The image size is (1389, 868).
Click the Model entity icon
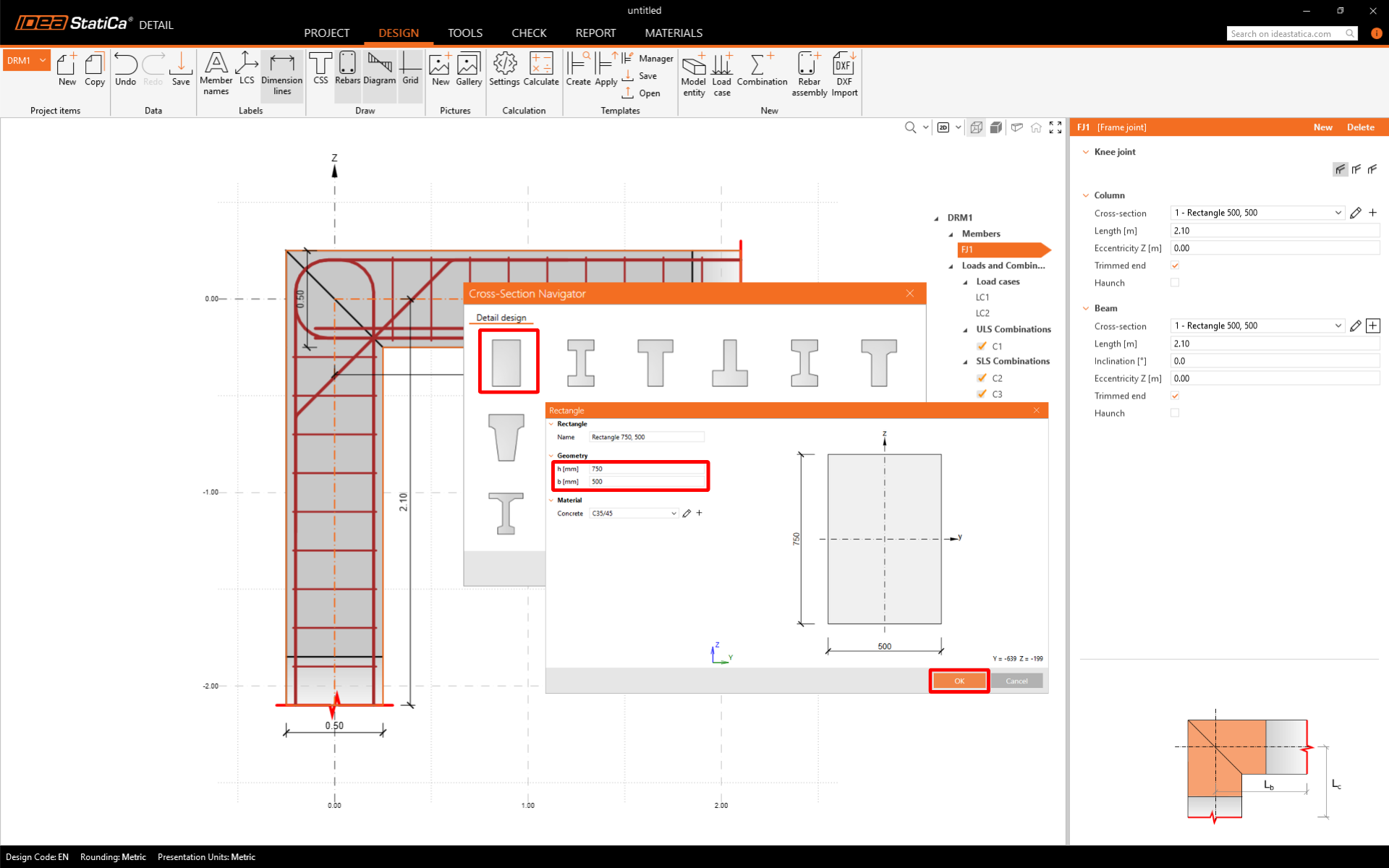pos(693,73)
